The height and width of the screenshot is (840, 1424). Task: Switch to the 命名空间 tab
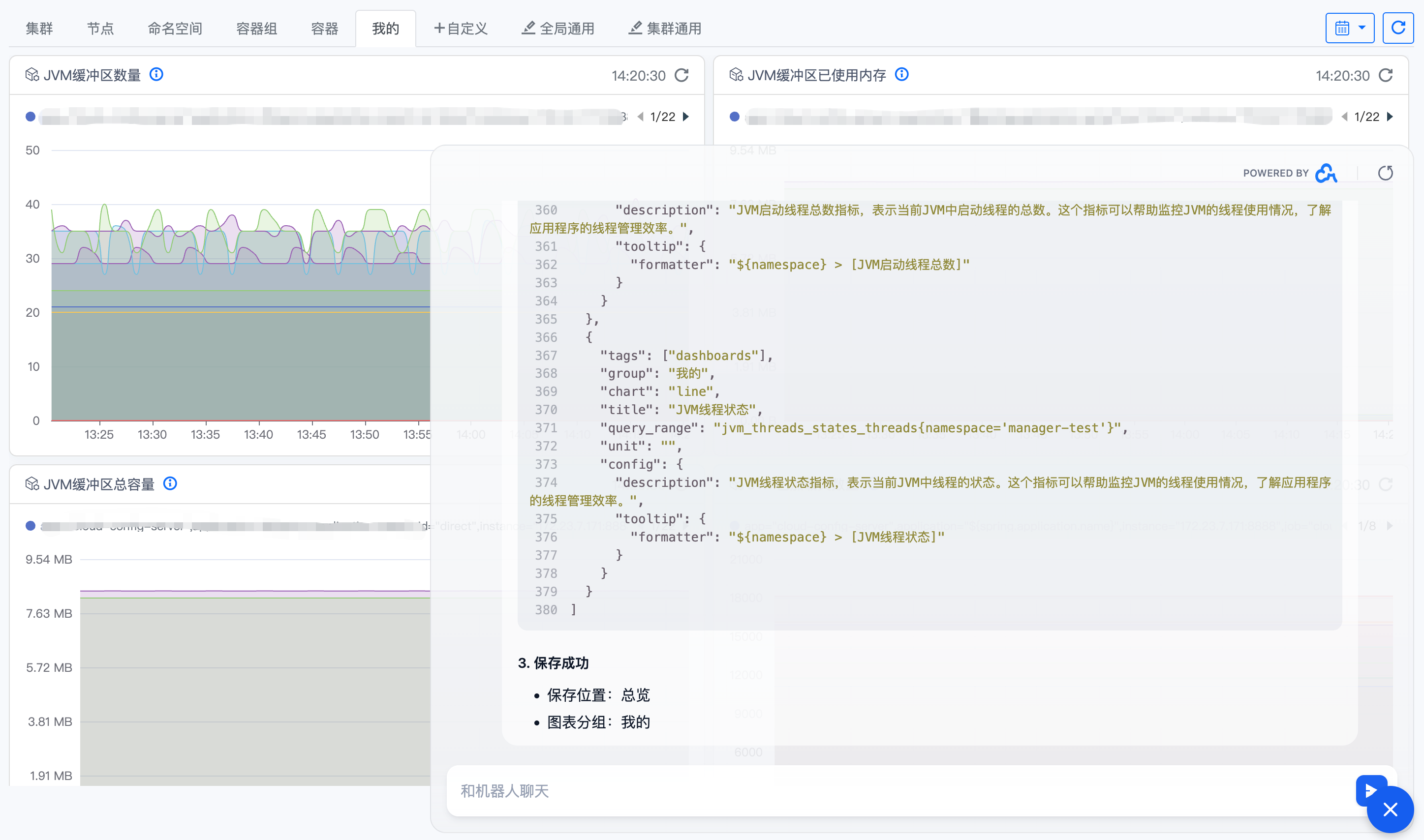(174, 29)
